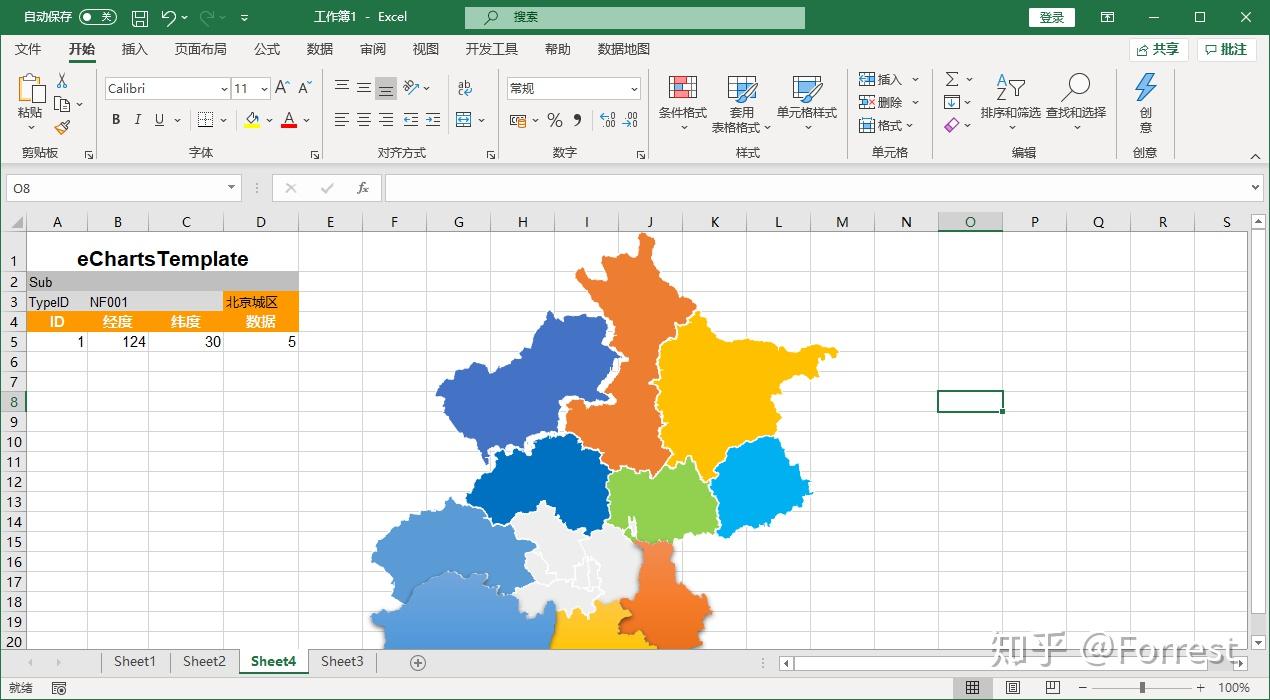Viewport: 1270px width, 700px height.
Task: Collapse the ribbon with chevron
Action: (1256, 156)
